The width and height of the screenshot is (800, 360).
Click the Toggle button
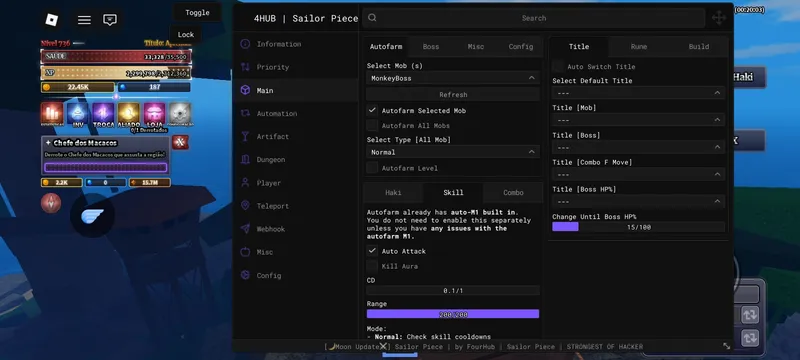[x=197, y=13]
